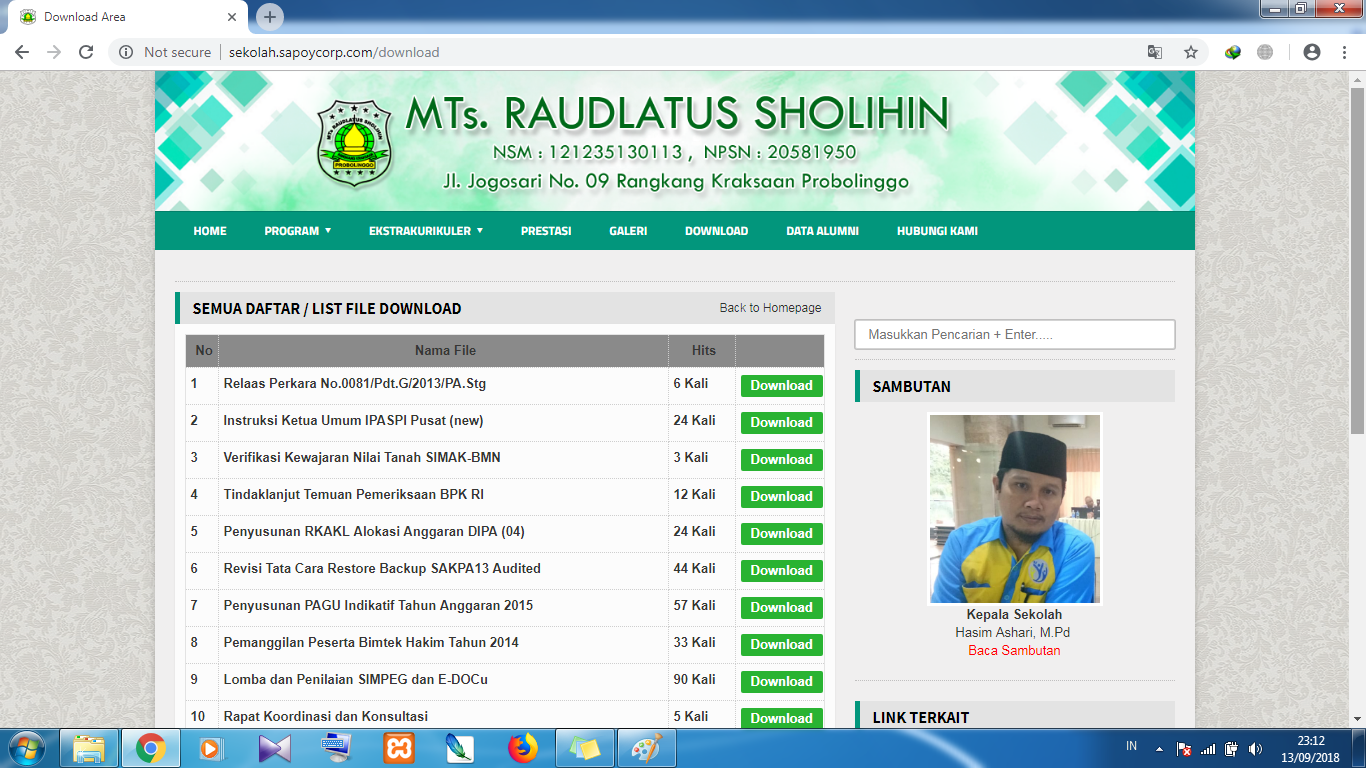This screenshot has width=1366, height=768.
Task: Go to HOME in the navigation bar
Action: pos(210,231)
